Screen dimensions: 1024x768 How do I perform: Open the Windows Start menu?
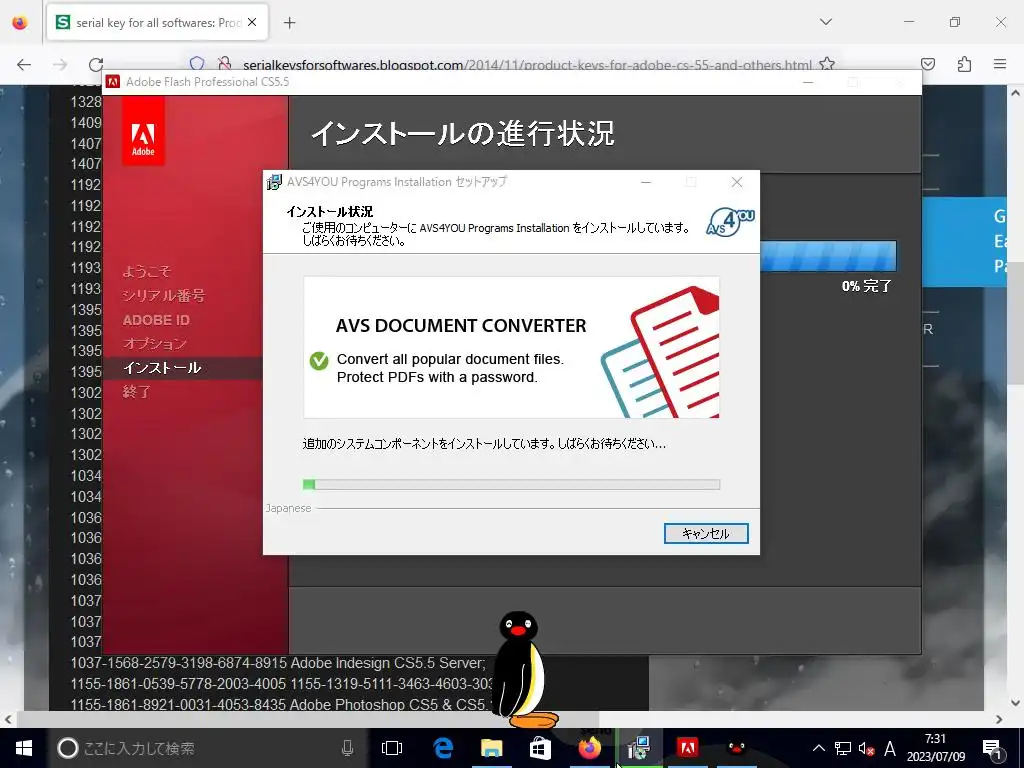coord(24,748)
